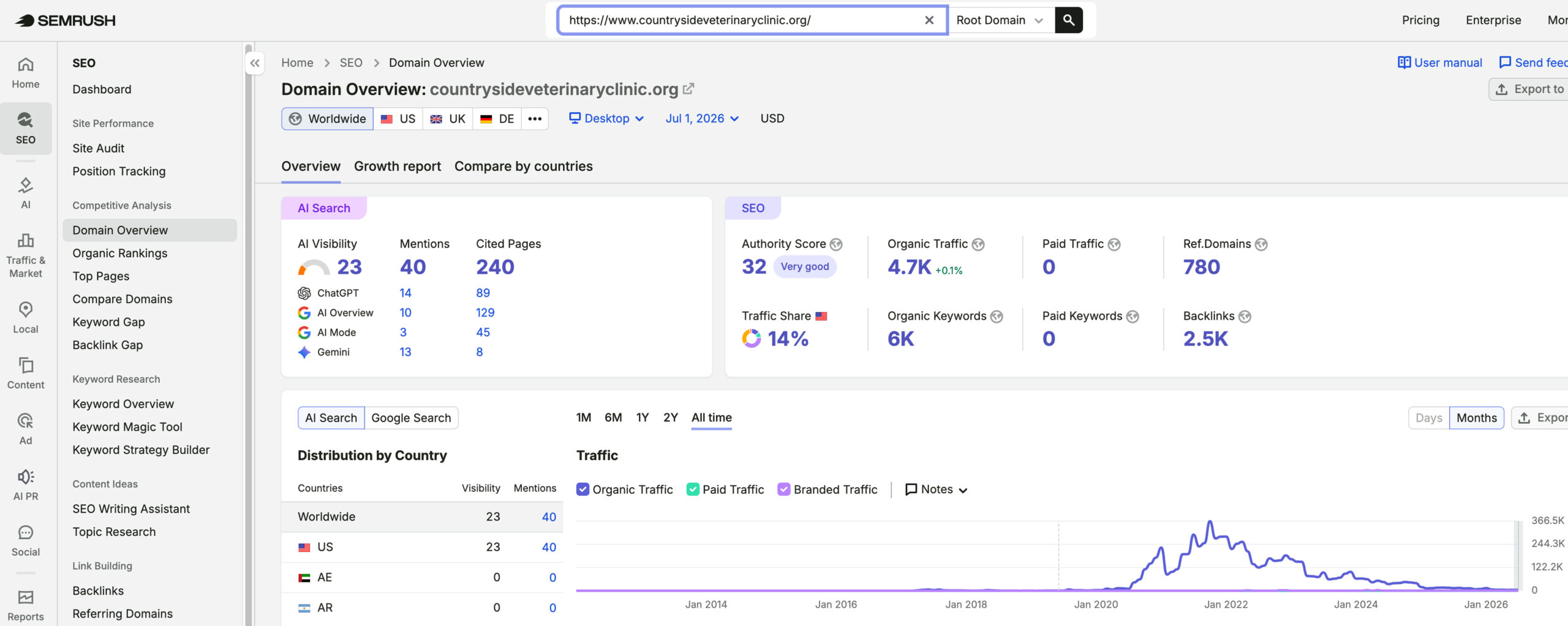
Task: Open Pricing link
Action: pyautogui.click(x=1421, y=20)
